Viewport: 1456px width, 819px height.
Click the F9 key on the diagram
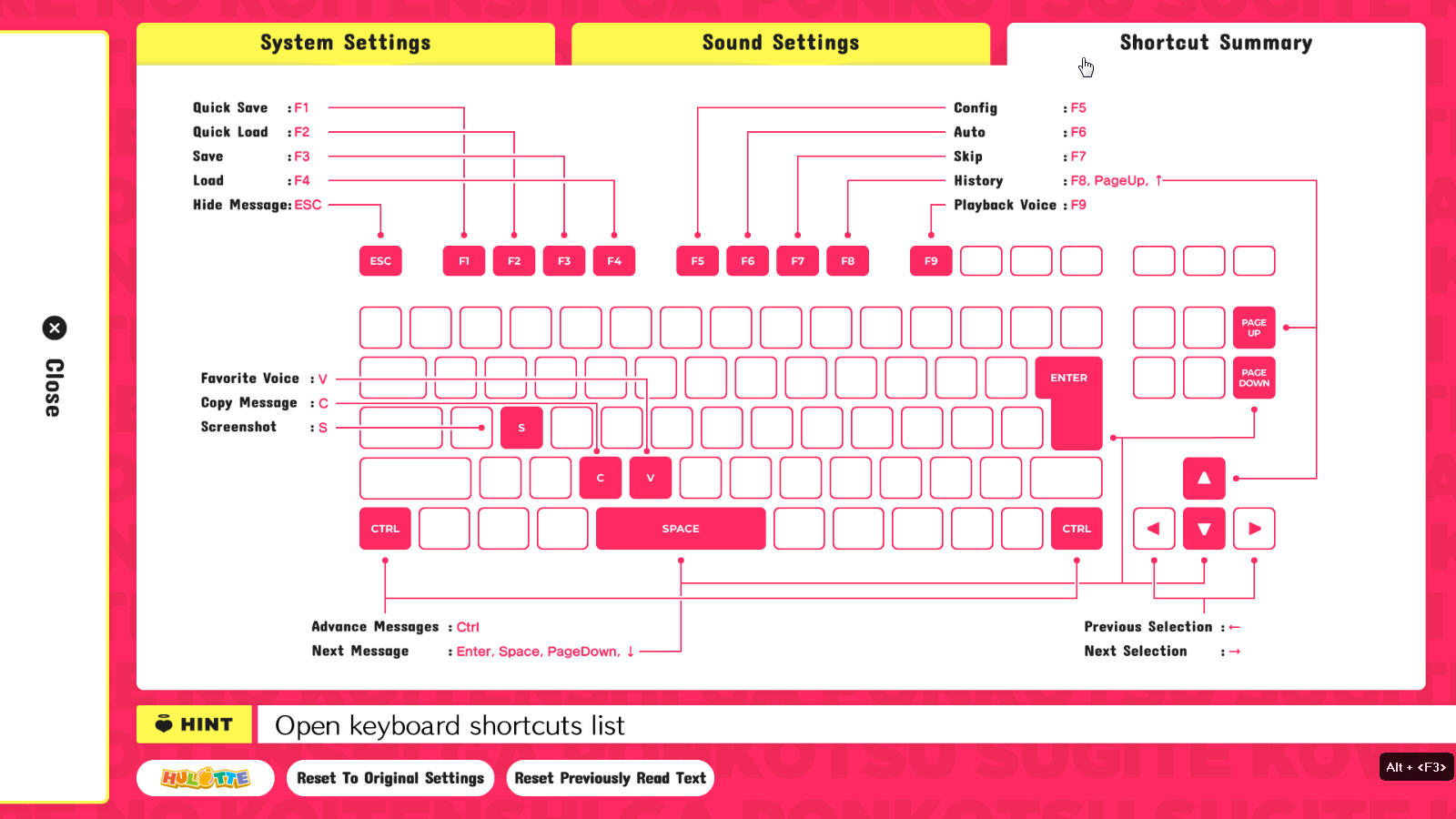[931, 261]
